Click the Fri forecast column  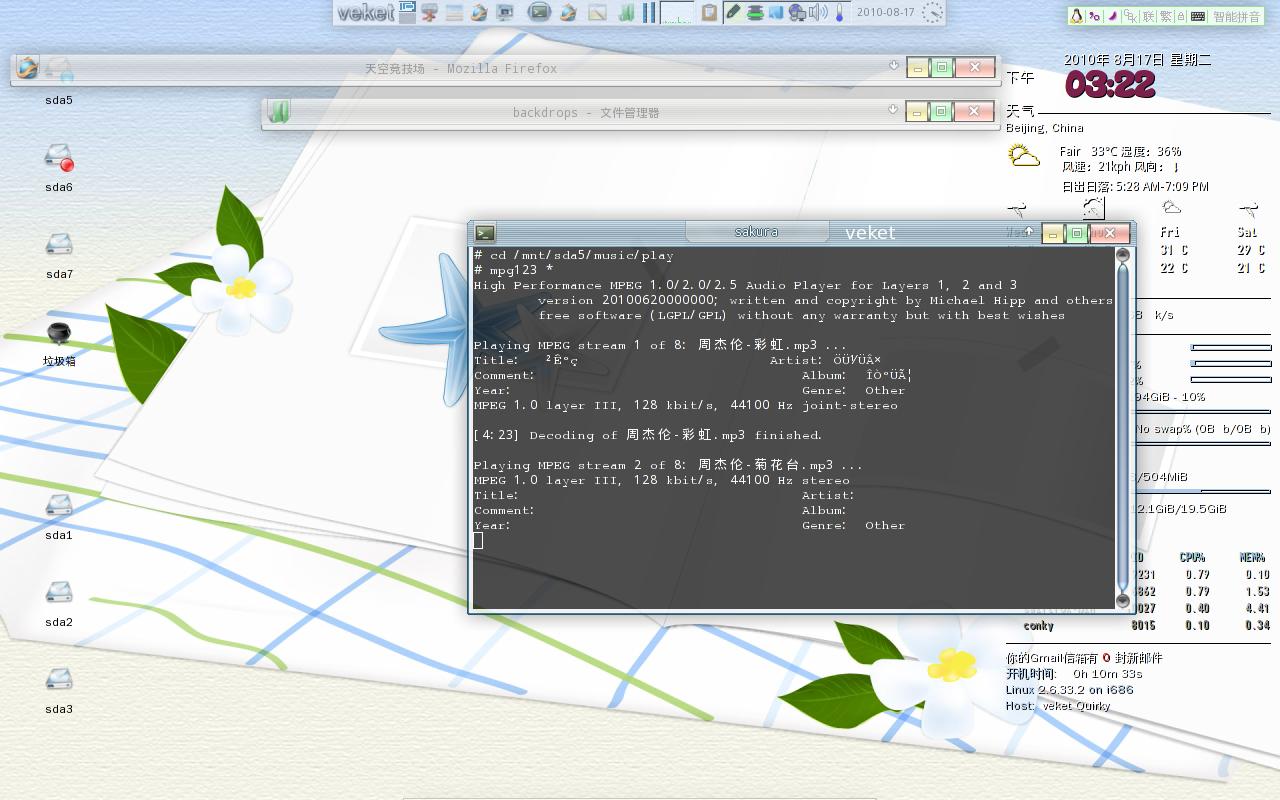(x=1172, y=238)
